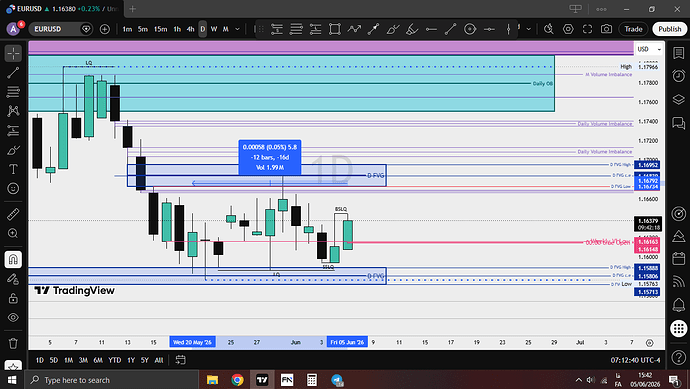Open chart settings hexagon icon
The height and width of the screenshot is (389, 690).
click(568, 29)
